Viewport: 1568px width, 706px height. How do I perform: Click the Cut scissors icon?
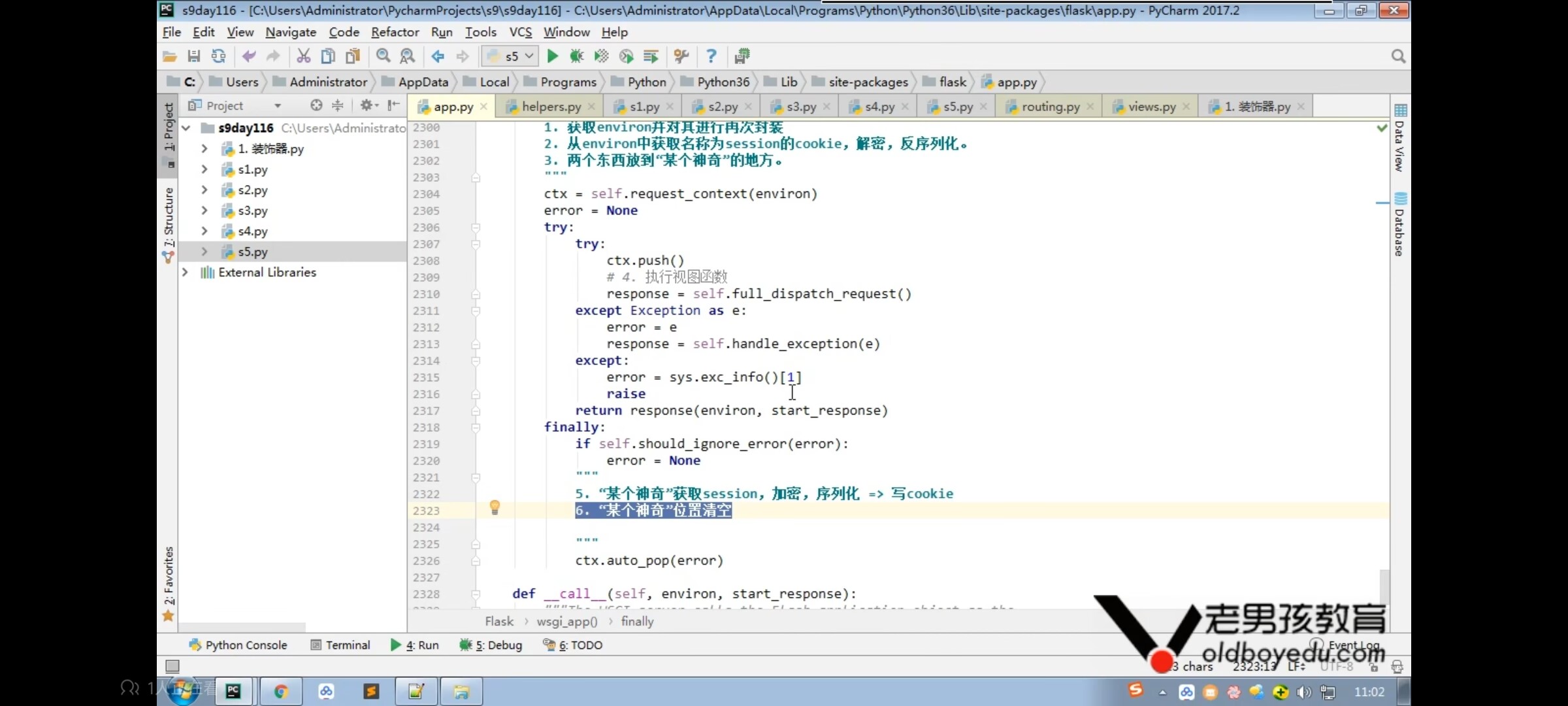(x=303, y=56)
